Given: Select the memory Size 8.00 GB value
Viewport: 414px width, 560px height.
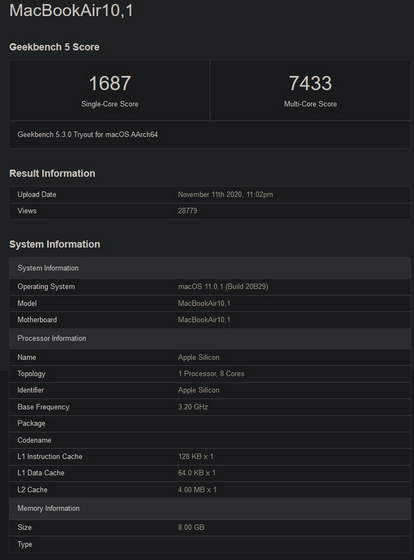Looking at the screenshot, I should point(191,528).
